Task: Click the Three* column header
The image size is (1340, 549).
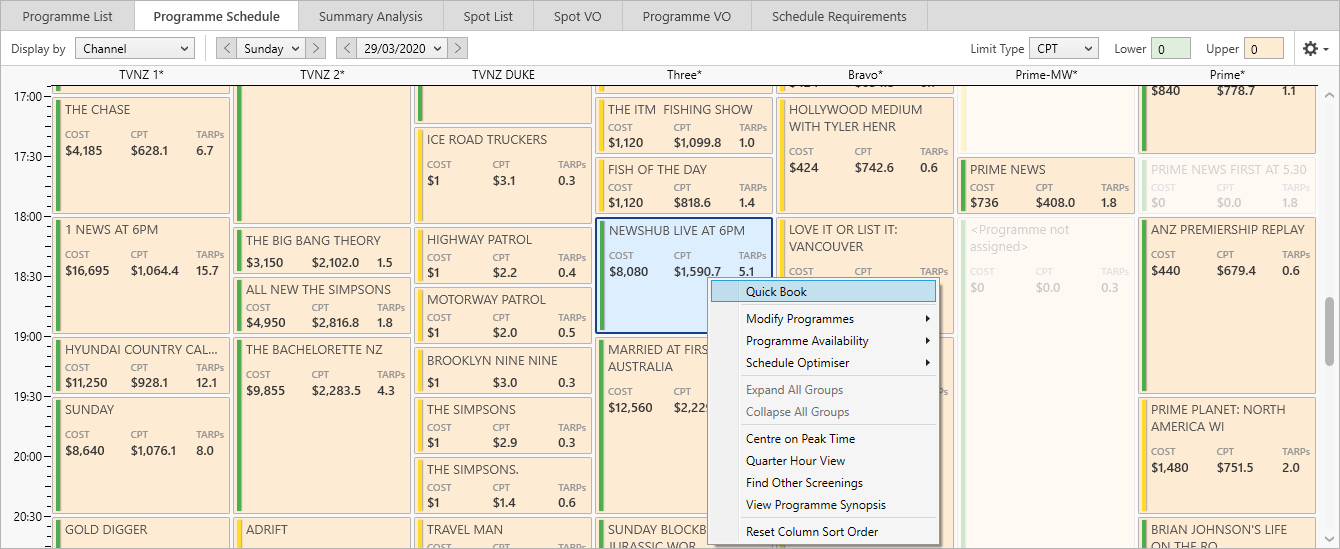Action: (x=684, y=75)
